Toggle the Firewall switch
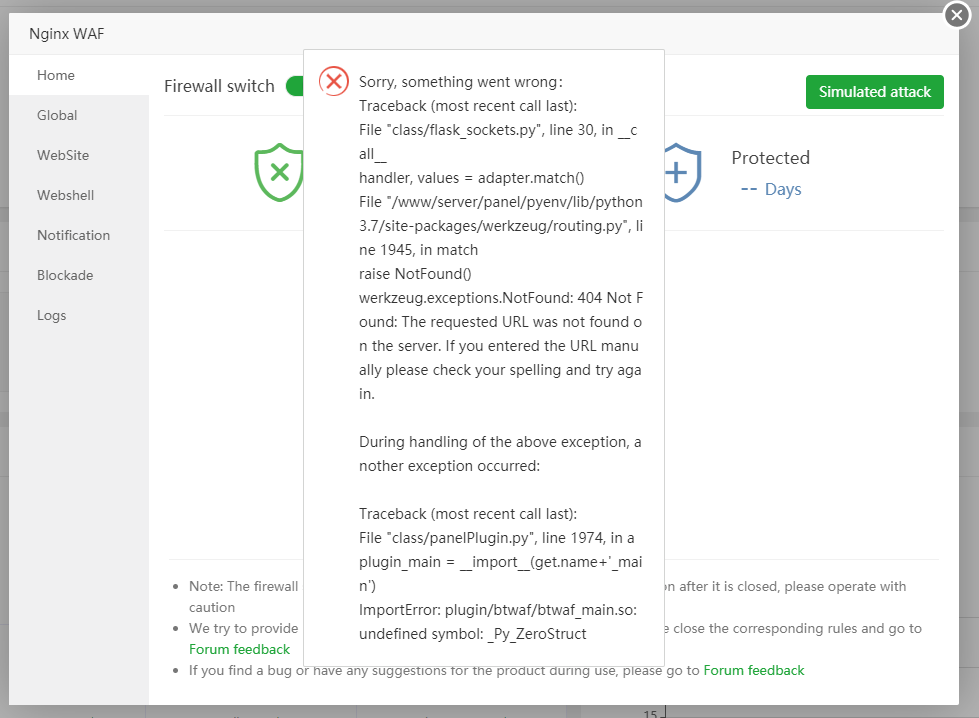 (x=295, y=86)
